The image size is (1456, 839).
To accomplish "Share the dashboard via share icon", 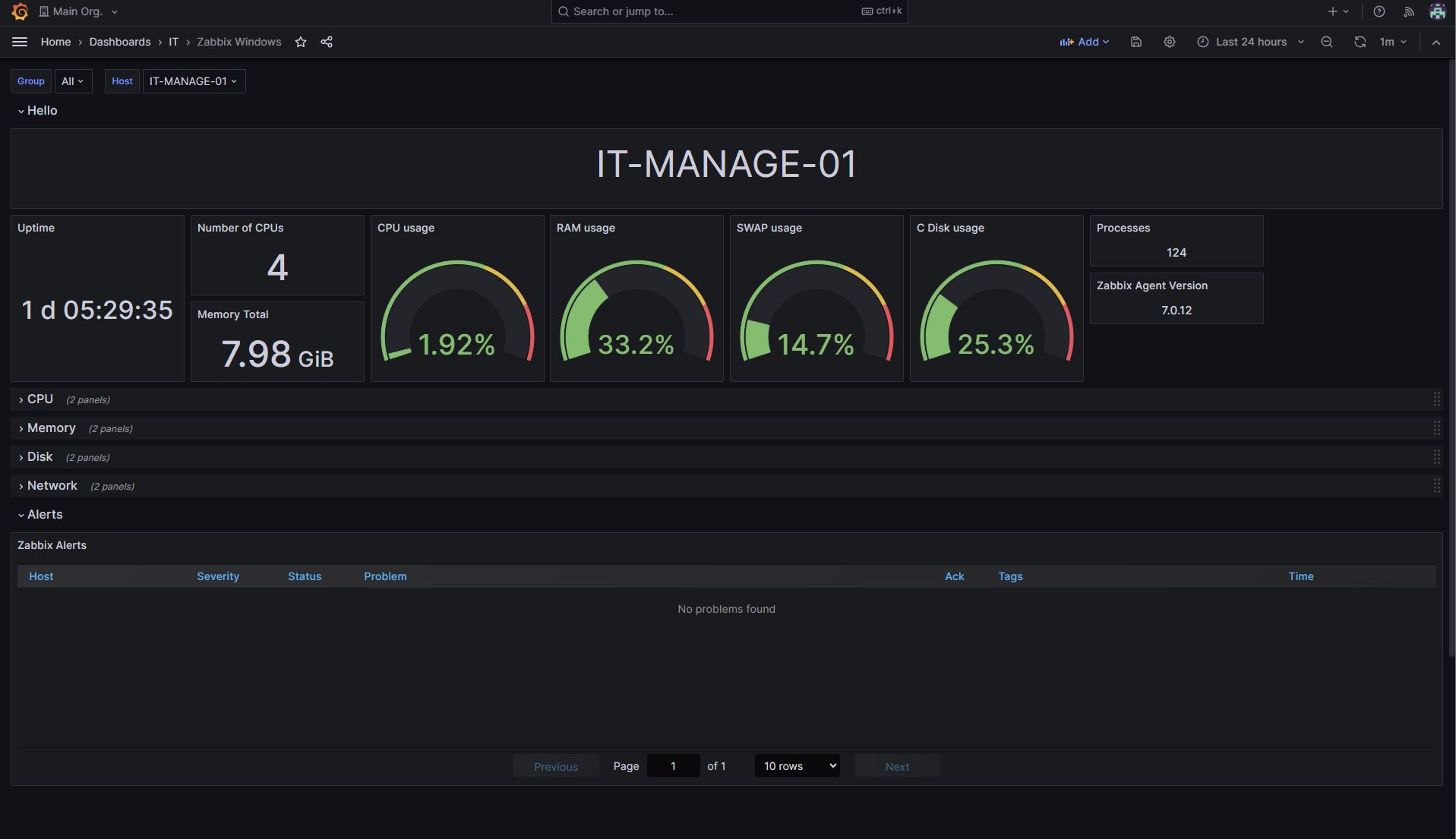I will click(327, 42).
